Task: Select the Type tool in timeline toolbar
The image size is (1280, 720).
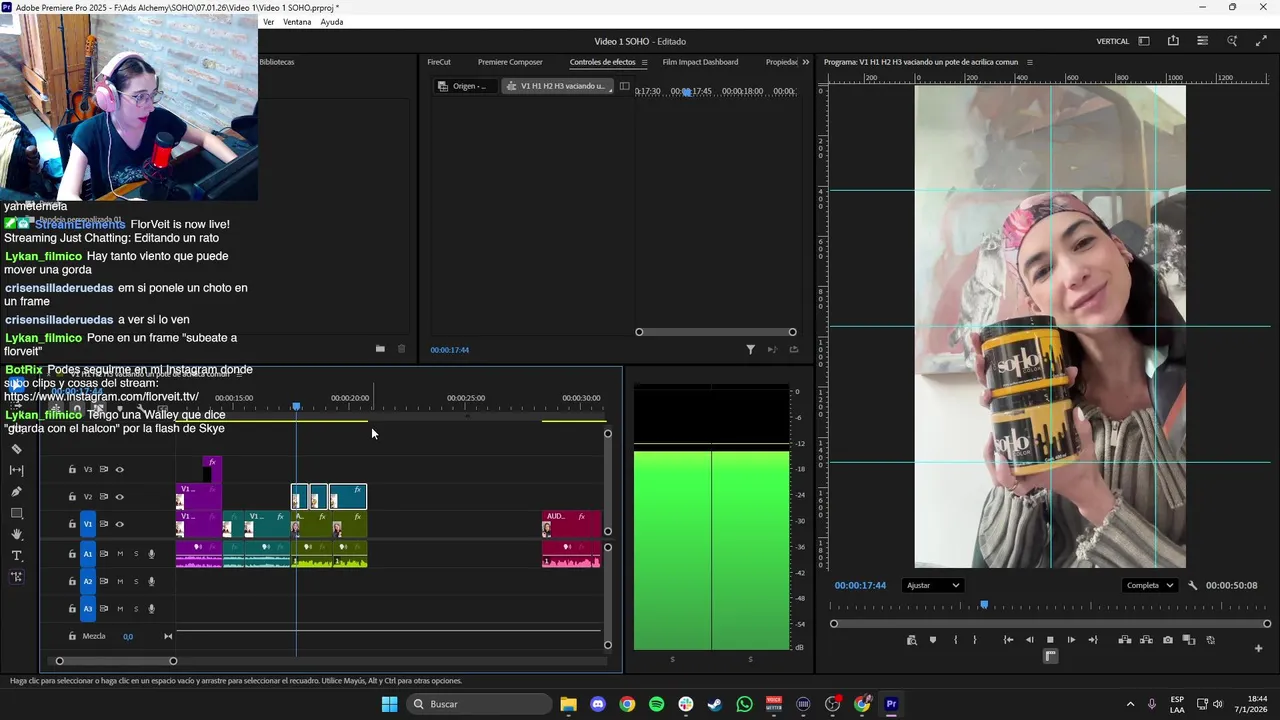Action: 16,556
